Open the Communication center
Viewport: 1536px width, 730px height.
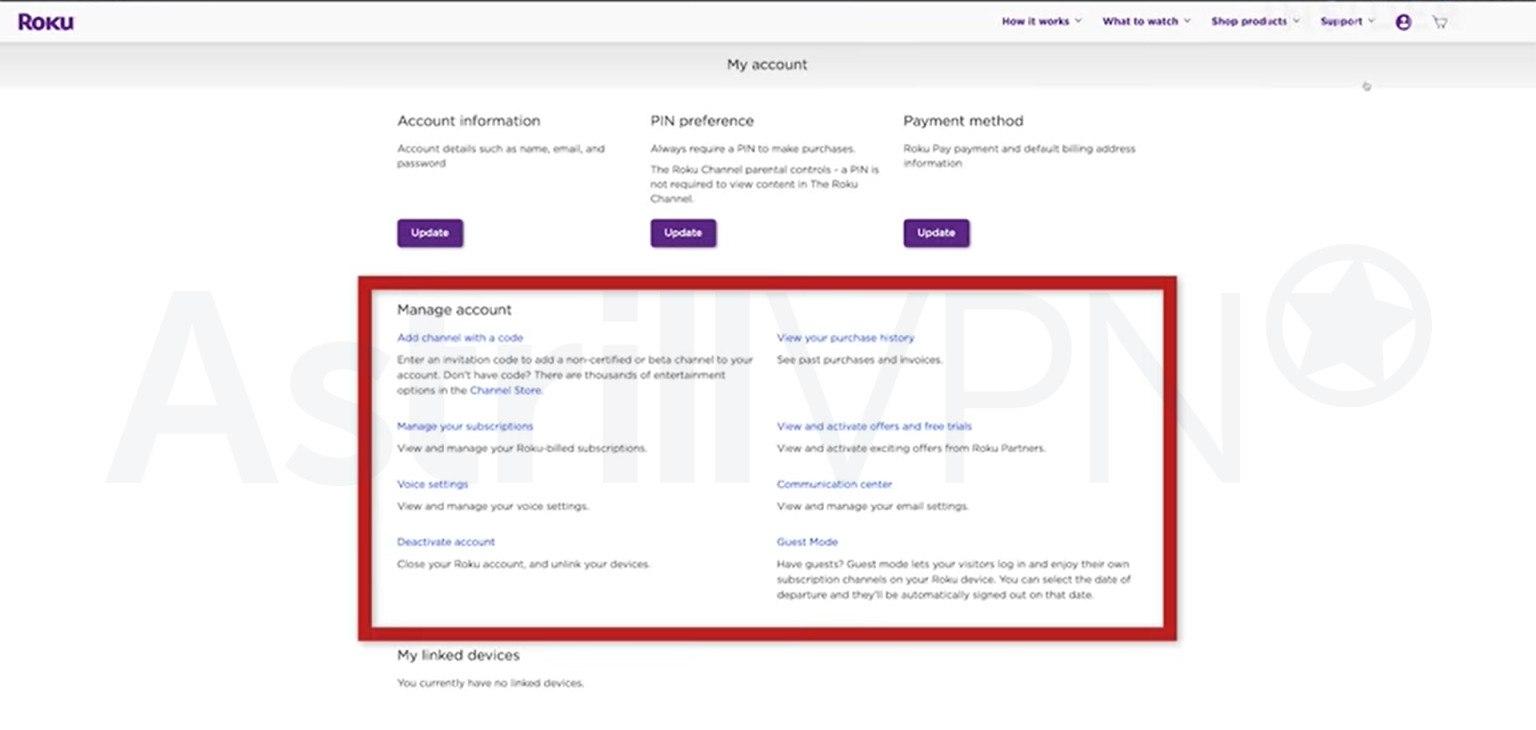[x=834, y=484]
